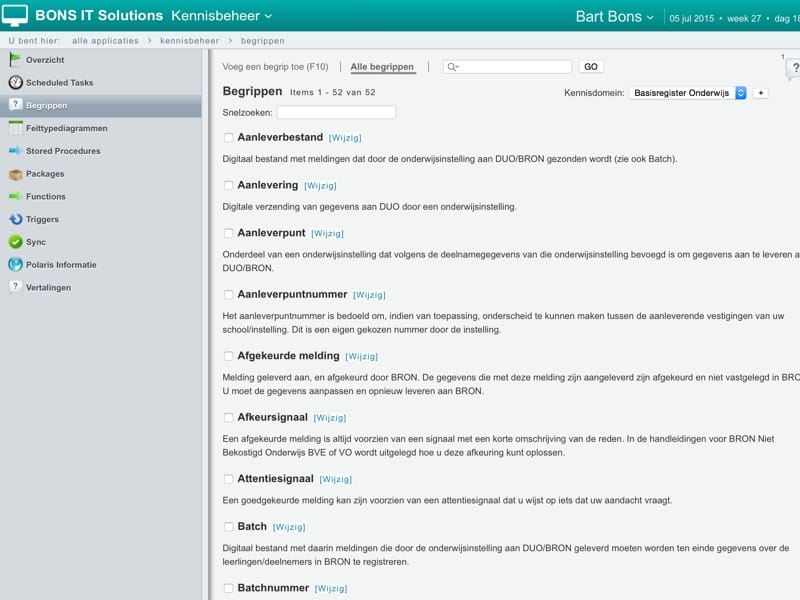Viewport: 800px width, 600px height.
Task: Switch to the Alle begrippen tab
Action: [x=382, y=67]
